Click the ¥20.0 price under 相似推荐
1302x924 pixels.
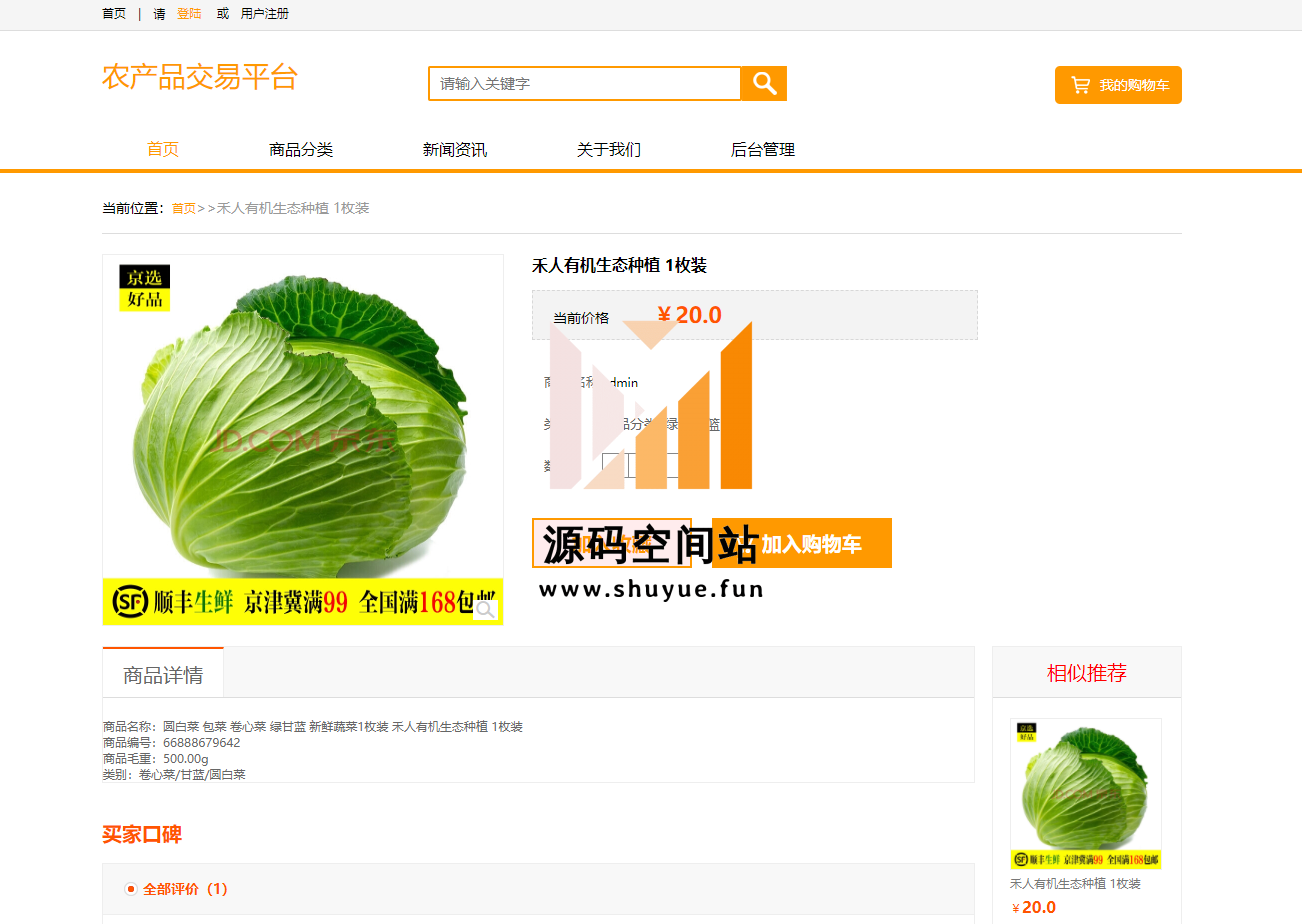click(1034, 908)
